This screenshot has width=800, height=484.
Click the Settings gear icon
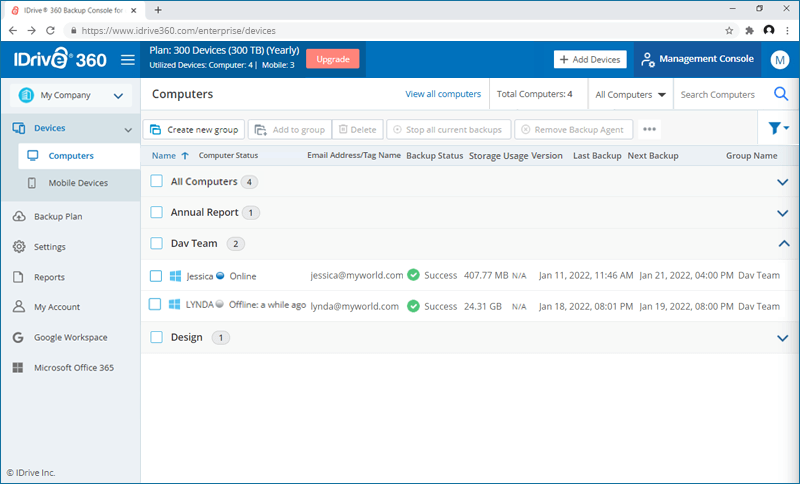pyautogui.click(x=19, y=247)
